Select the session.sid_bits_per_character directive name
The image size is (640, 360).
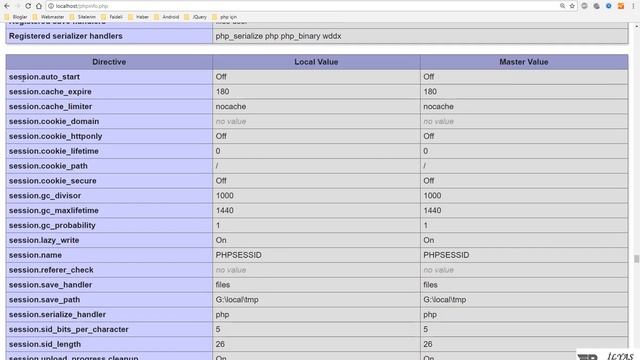(x=69, y=329)
